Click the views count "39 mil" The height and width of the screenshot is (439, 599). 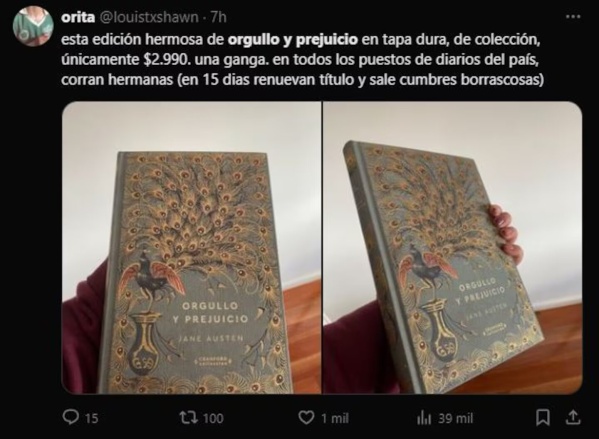coord(455,418)
